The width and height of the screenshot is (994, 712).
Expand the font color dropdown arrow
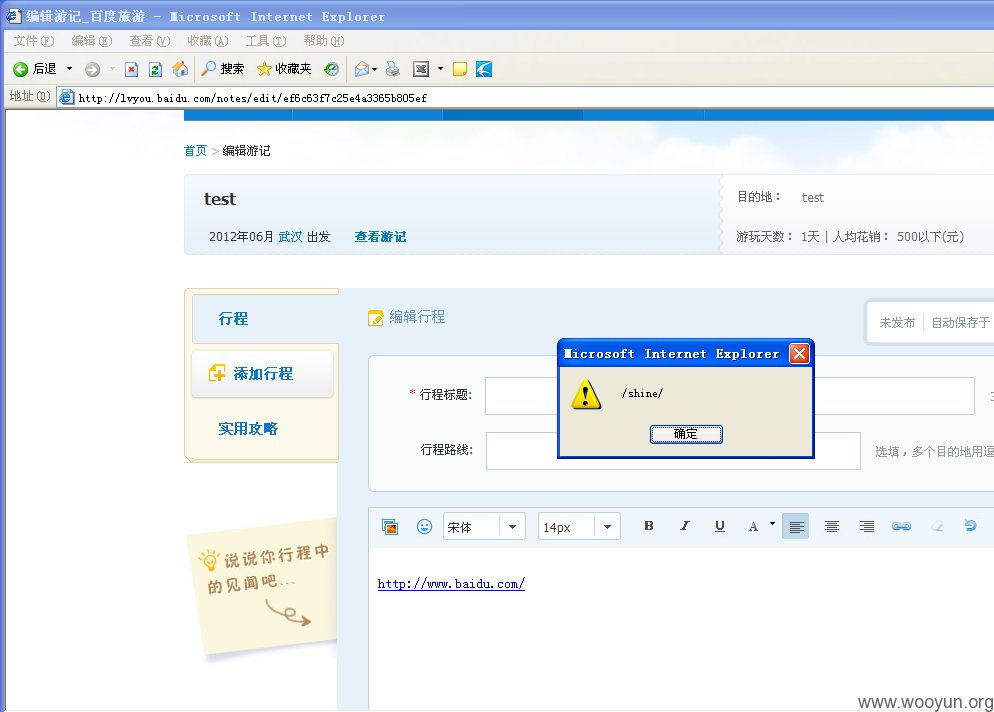click(772, 524)
